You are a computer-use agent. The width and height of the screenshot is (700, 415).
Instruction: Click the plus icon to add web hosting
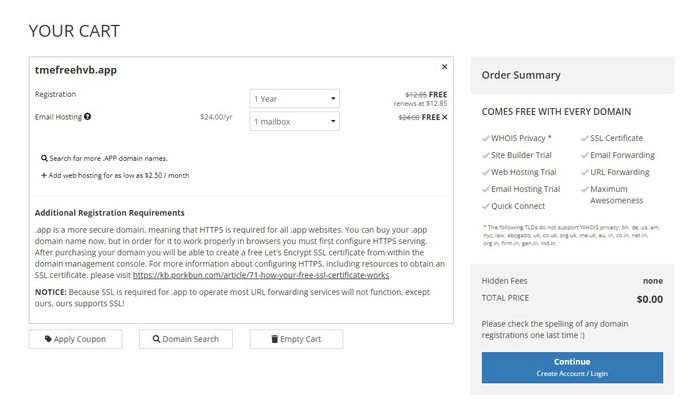(43, 175)
